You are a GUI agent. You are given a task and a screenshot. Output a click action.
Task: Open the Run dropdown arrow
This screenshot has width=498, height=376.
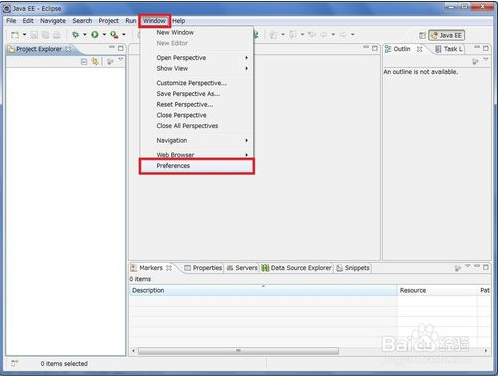pyautogui.click(x=104, y=34)
